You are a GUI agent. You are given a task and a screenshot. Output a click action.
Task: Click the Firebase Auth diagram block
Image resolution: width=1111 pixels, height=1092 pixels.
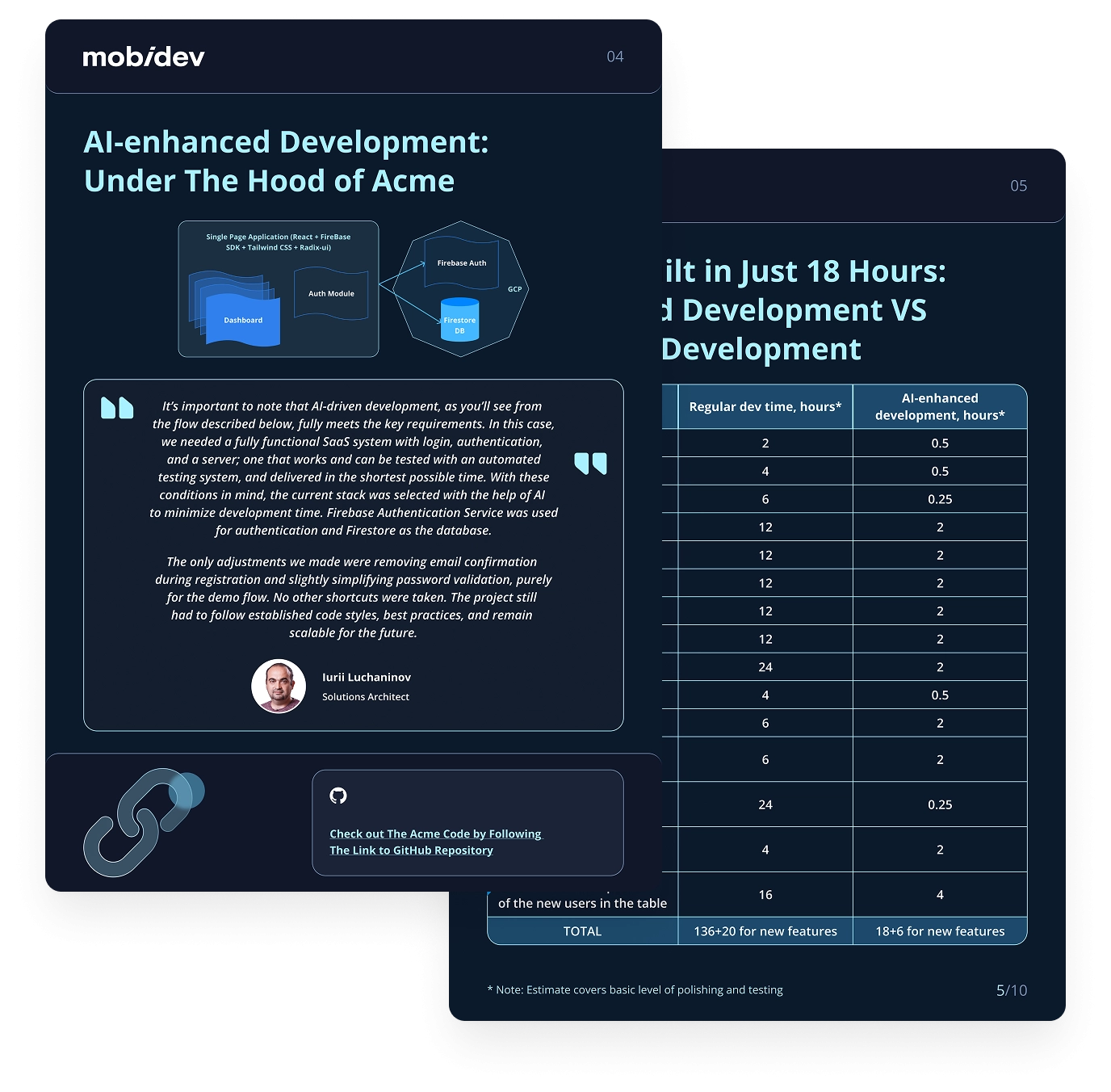click(x=461, y=262)
